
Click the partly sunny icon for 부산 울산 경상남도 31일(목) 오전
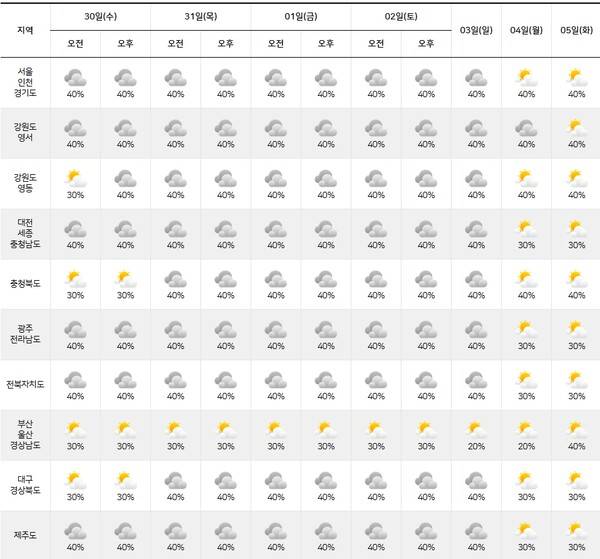pos(176,430)
